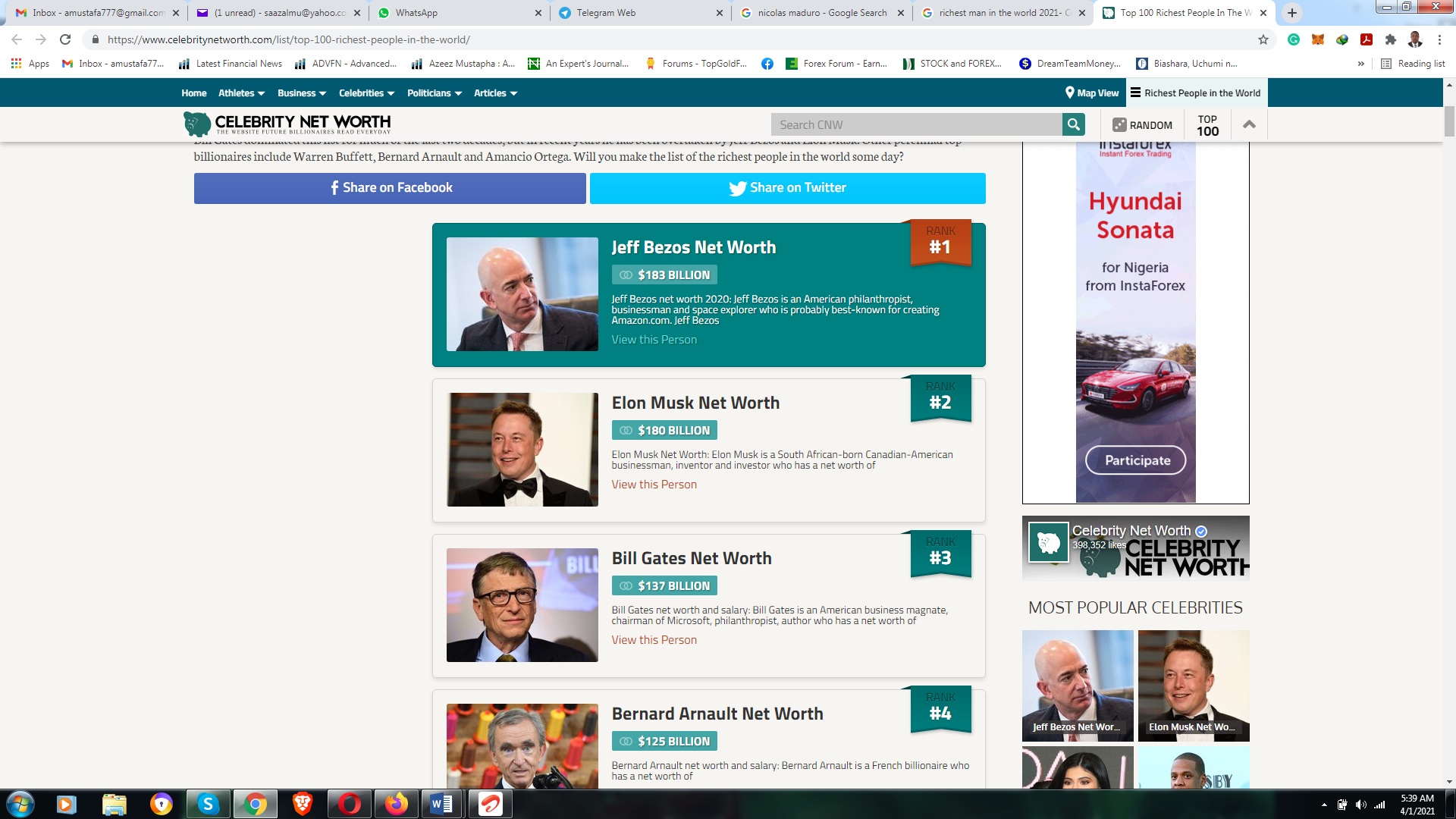Click the page vertical scrollbar thumb
The height and width of the screenshot is (819, 1456).
tap(1449, 121)
